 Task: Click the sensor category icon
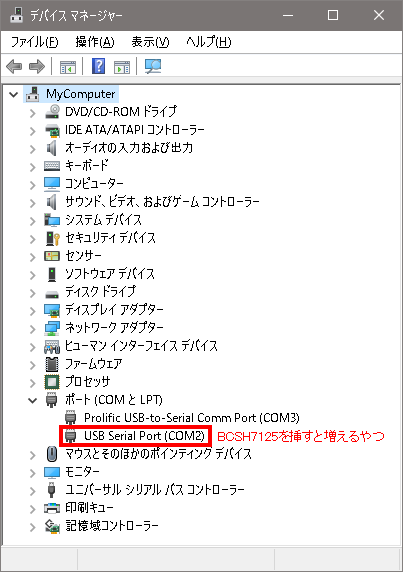pos(52,256)
